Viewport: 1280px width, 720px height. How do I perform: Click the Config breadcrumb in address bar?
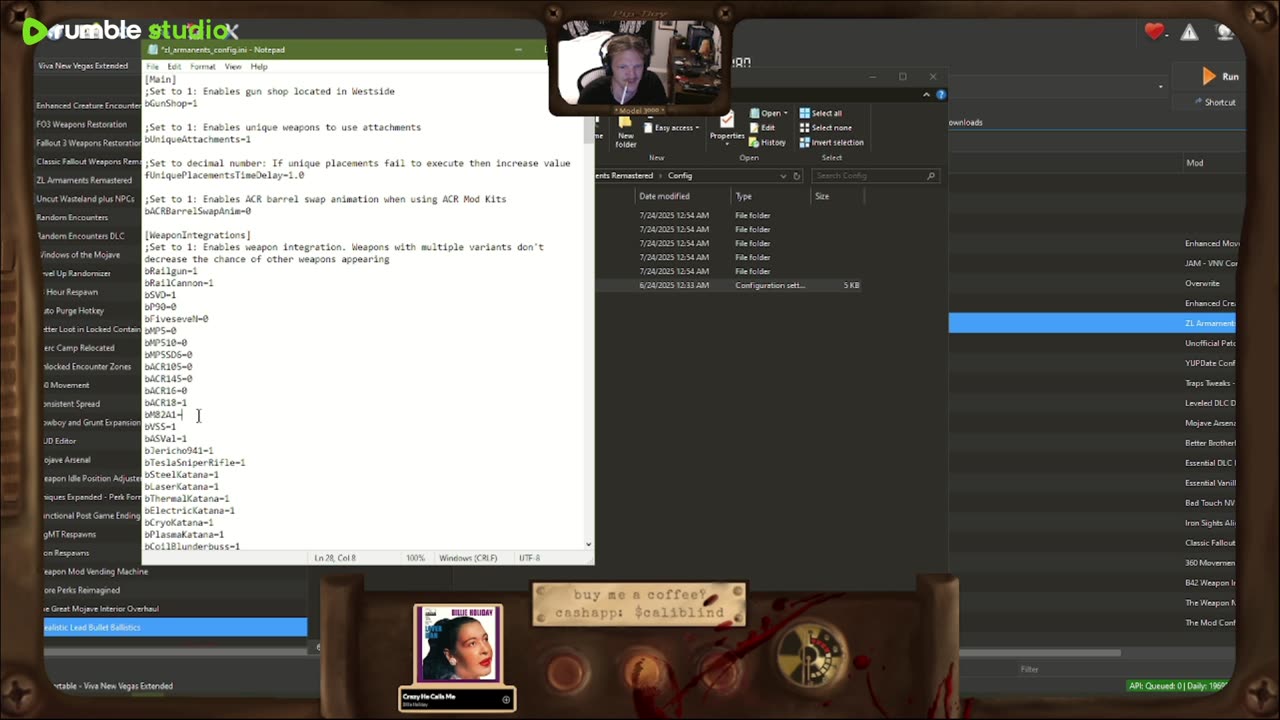click(x=679, y=176)
